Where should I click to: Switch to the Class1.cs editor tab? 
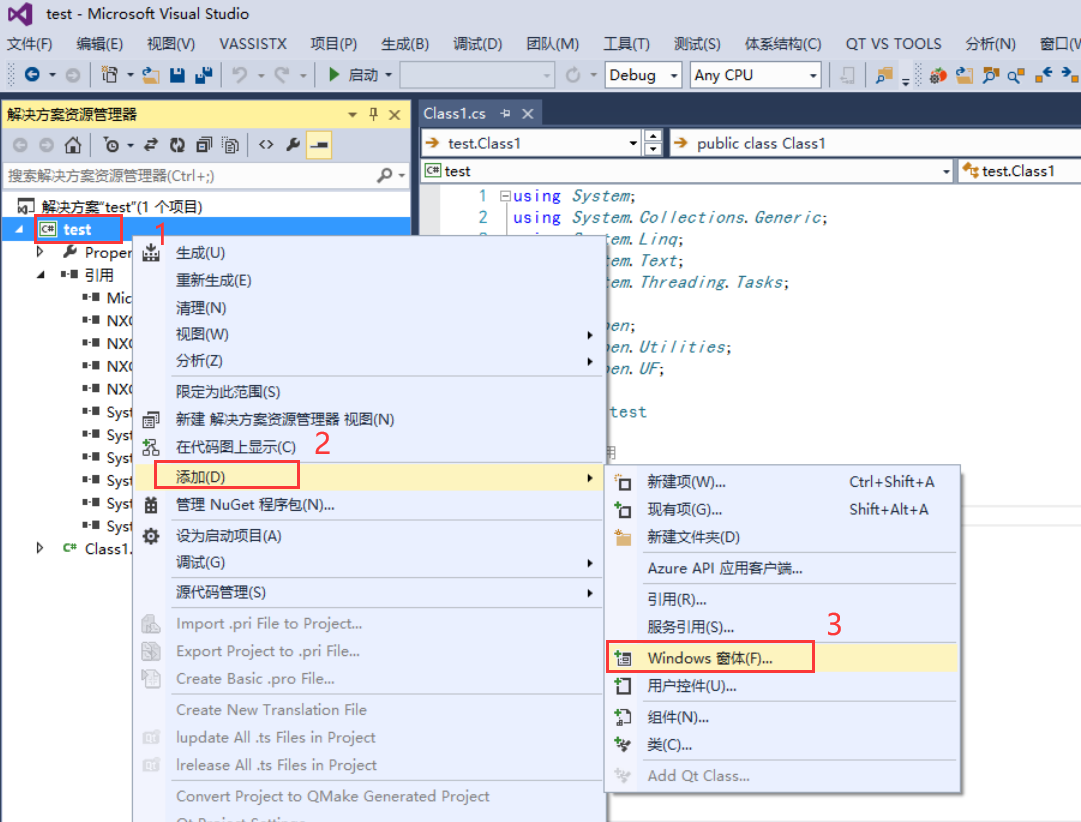point(454,113)
